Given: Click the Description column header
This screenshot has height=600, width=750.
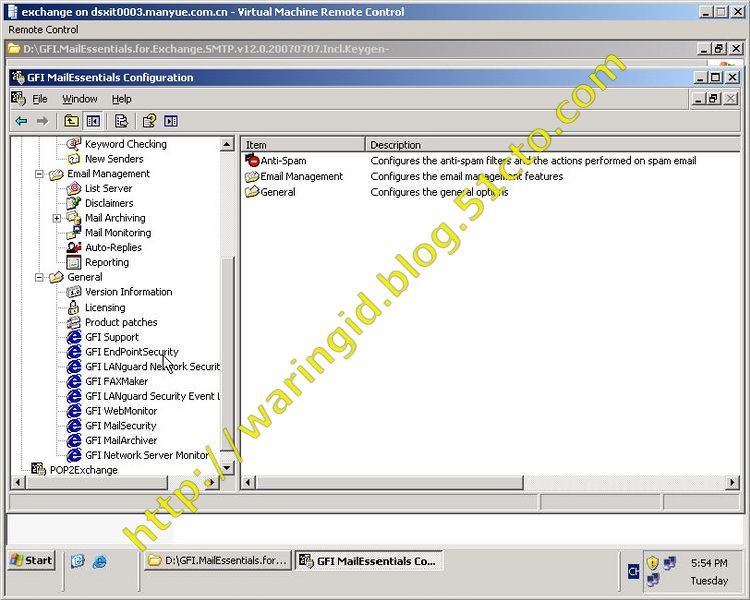Looking at the screenshot, I should tap(396, 145).
